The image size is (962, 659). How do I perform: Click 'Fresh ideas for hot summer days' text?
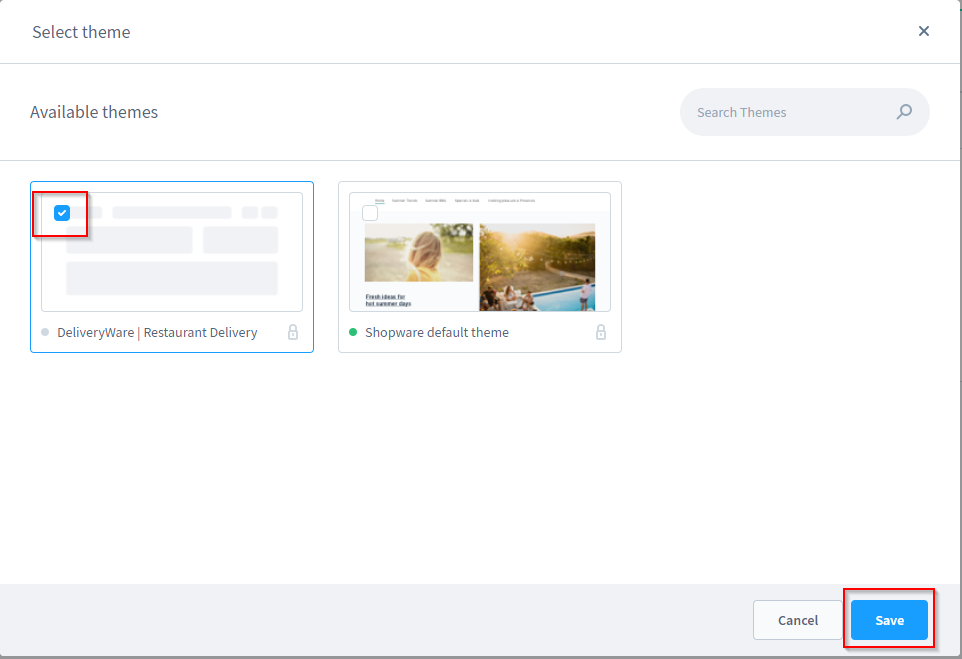(388, 299)
